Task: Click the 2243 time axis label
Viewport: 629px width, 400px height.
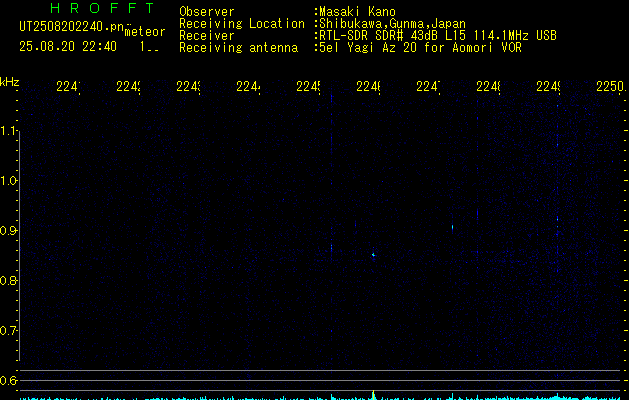Action: [x=188, y=86]
